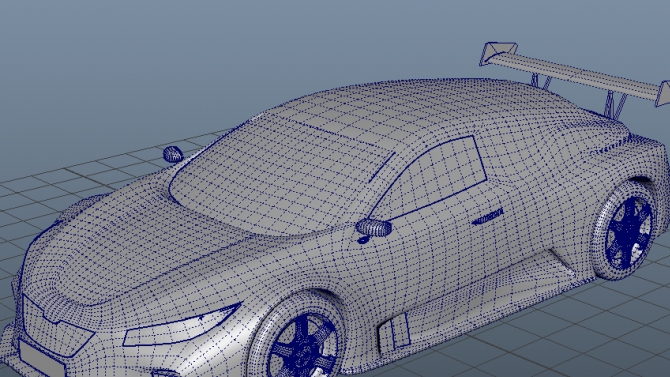670x377 pixels.
Task: Select the rear wheel rim
Action: pos(629,233)
